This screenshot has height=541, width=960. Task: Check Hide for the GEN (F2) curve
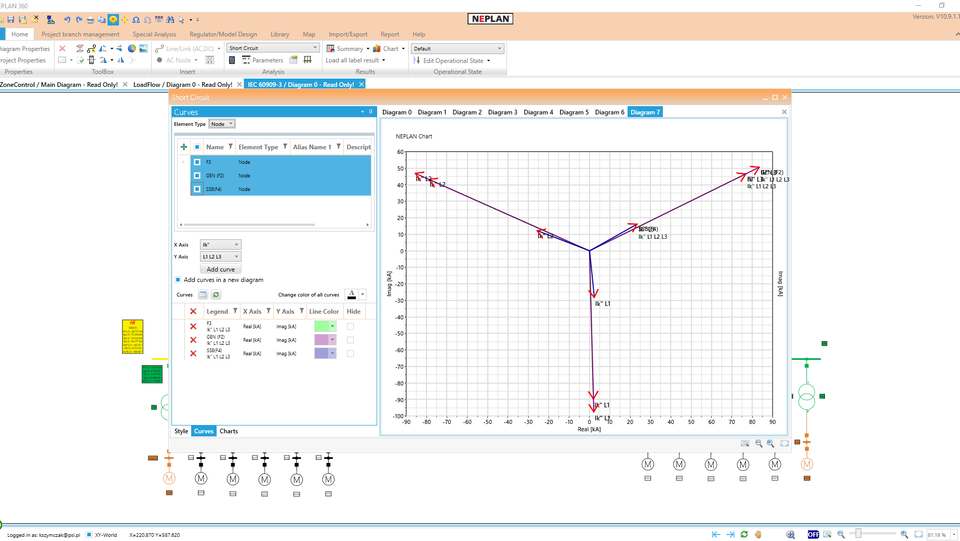click(x=350, y=340)
